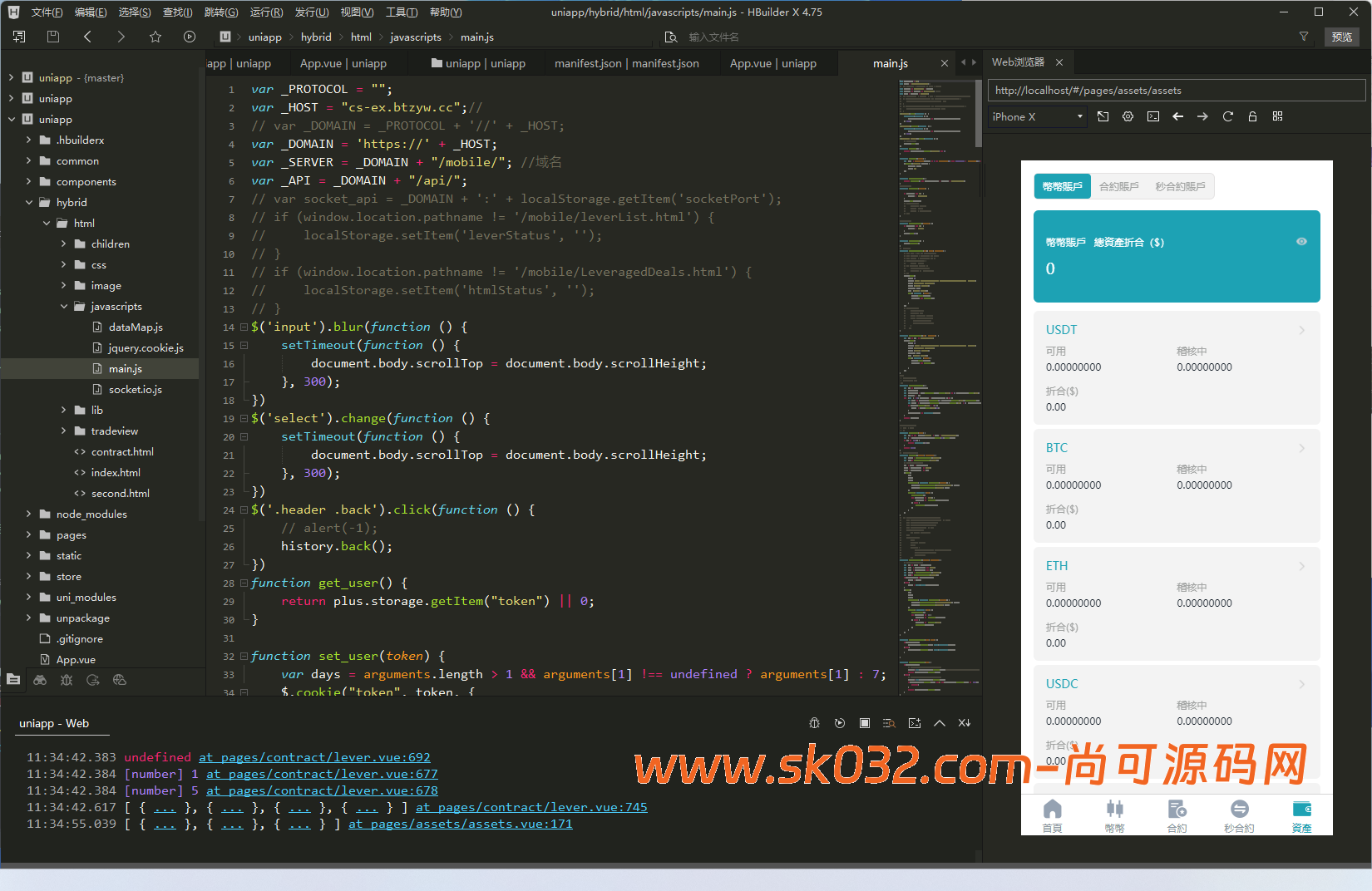Click the 预览 button
Viewport: 1372px width, 891px height.
coord(1341,37)
